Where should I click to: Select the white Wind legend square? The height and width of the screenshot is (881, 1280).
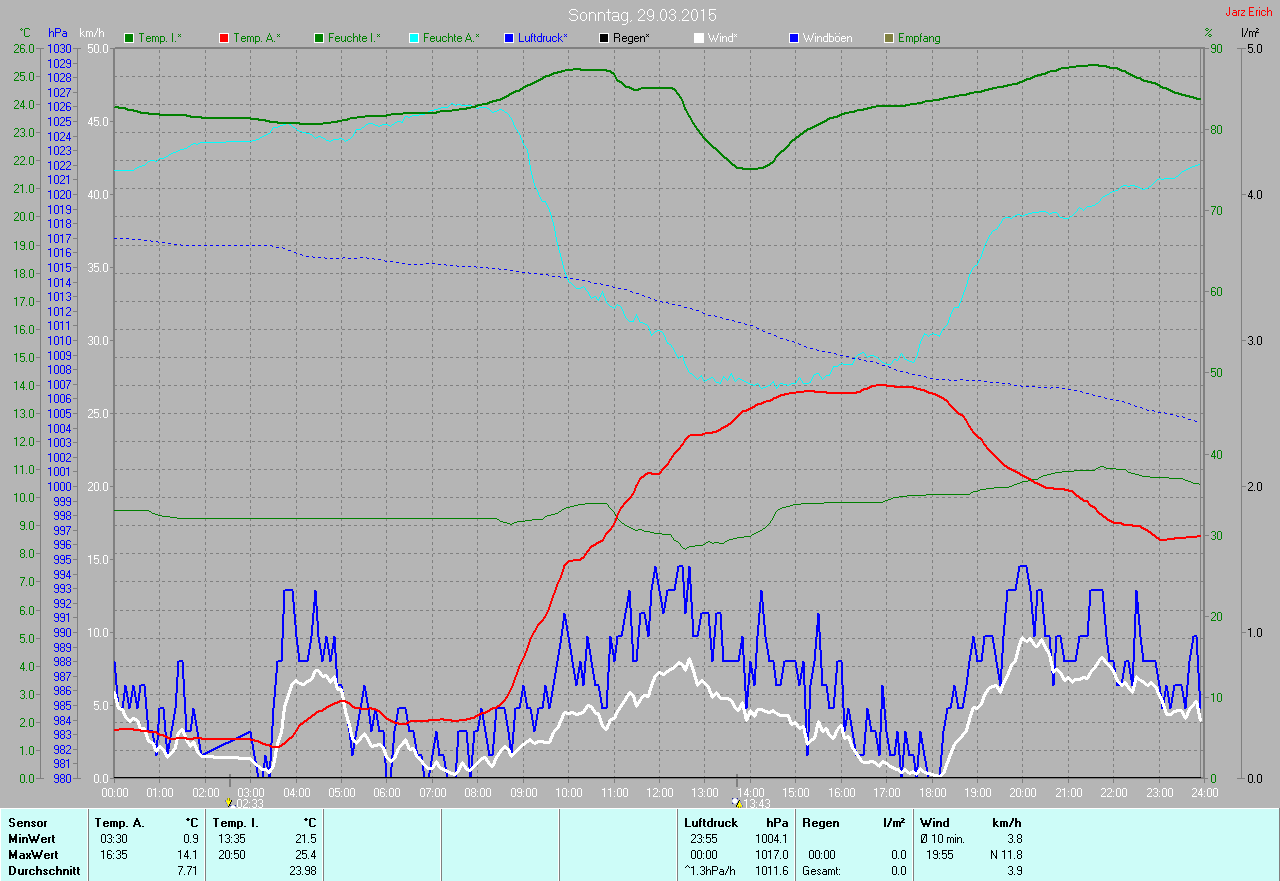pos(699,38)
